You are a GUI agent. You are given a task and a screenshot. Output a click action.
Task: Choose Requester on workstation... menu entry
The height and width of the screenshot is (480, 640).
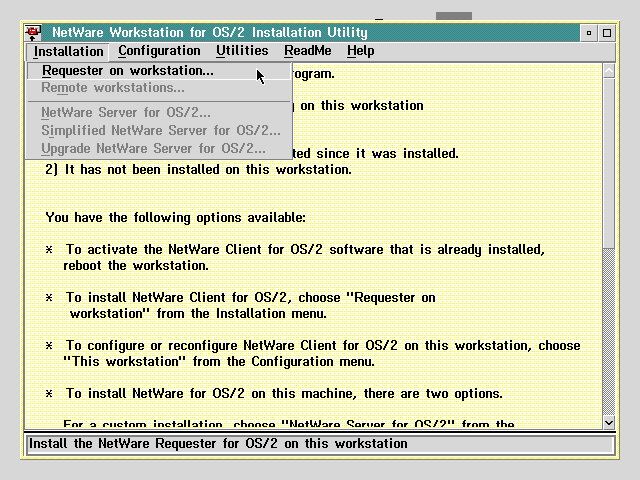coord(159,71)
